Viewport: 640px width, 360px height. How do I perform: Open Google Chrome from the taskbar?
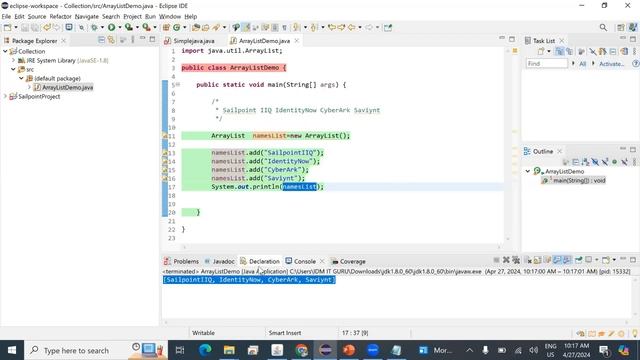point(301,350)
